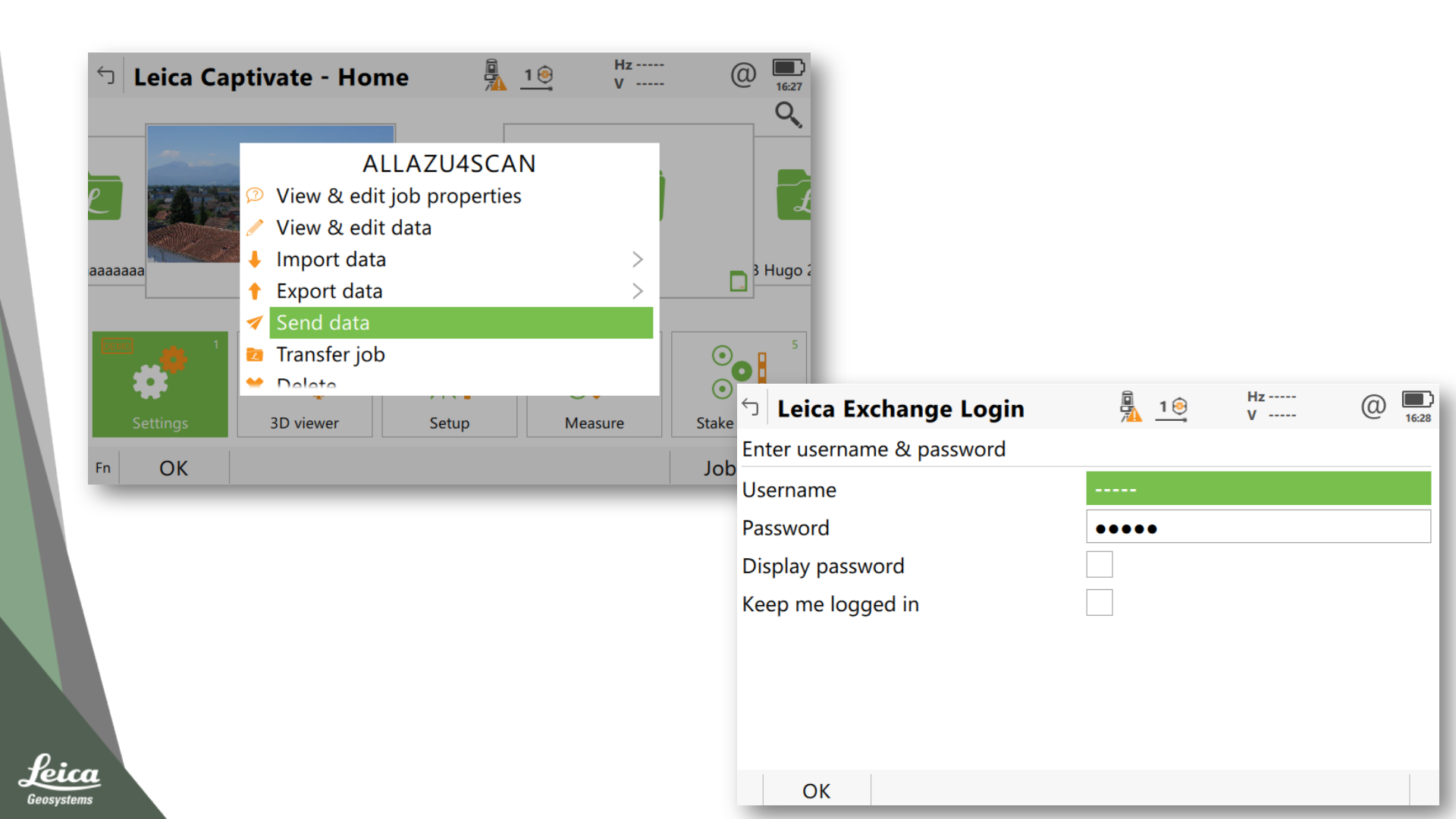Click the Username input field

click(1258, 489)
